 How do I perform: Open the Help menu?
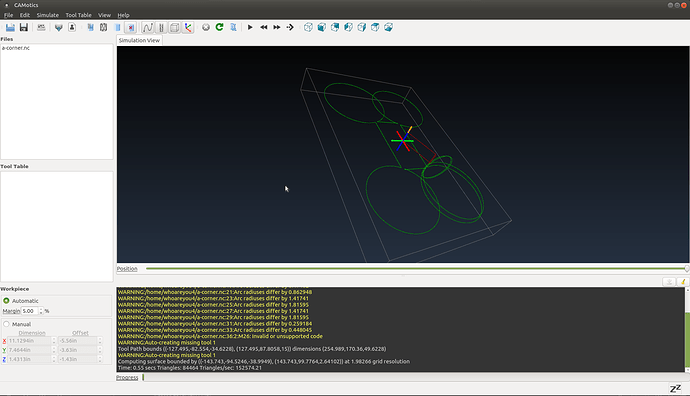[123, 15]
